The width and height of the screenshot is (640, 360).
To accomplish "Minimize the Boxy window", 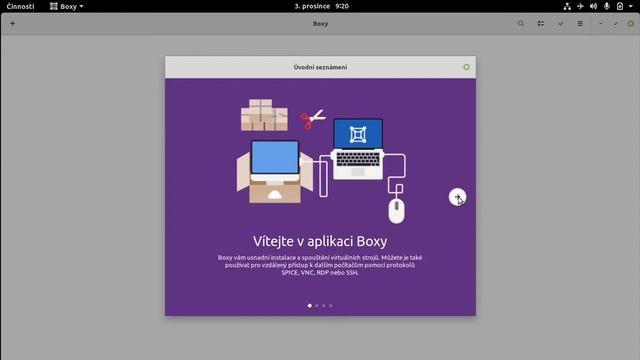I will (600, 24).
